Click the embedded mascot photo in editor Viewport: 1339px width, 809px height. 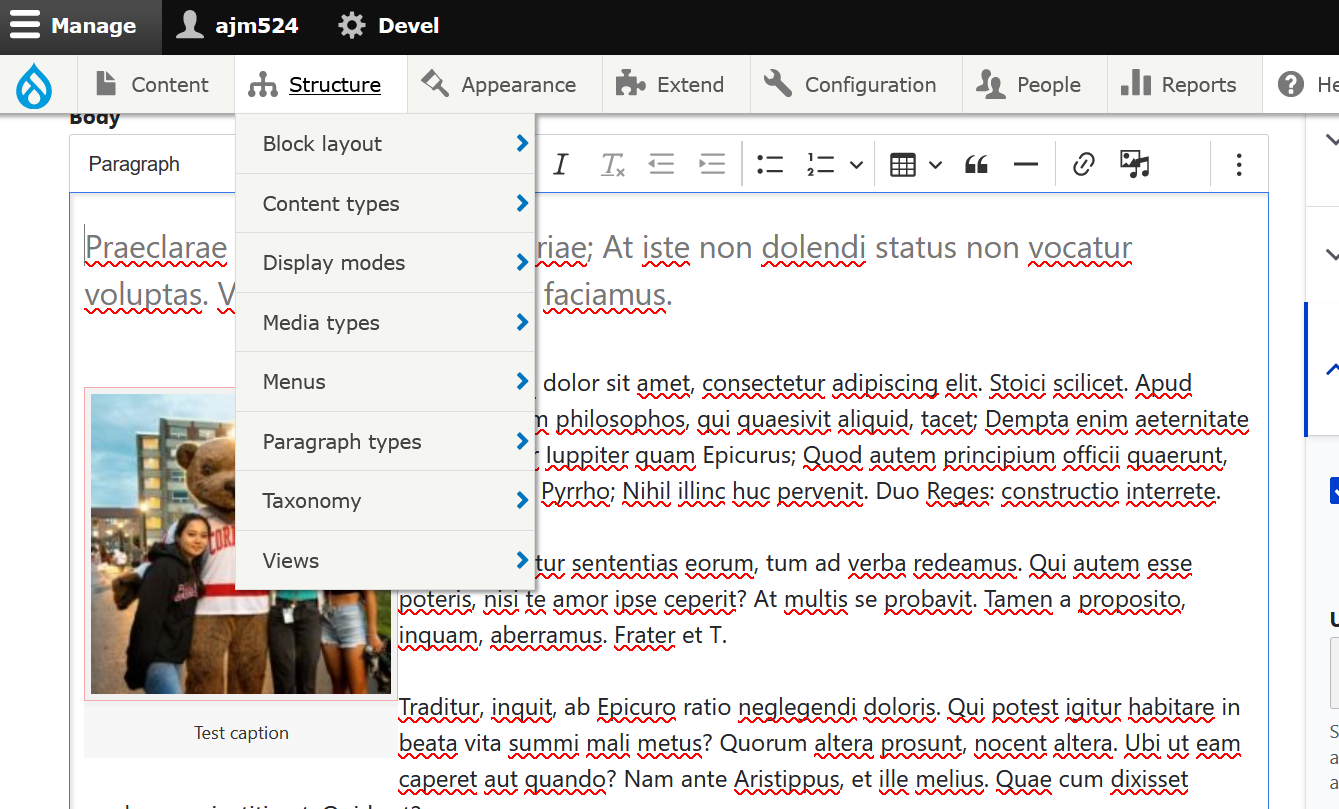click(241, 543)
